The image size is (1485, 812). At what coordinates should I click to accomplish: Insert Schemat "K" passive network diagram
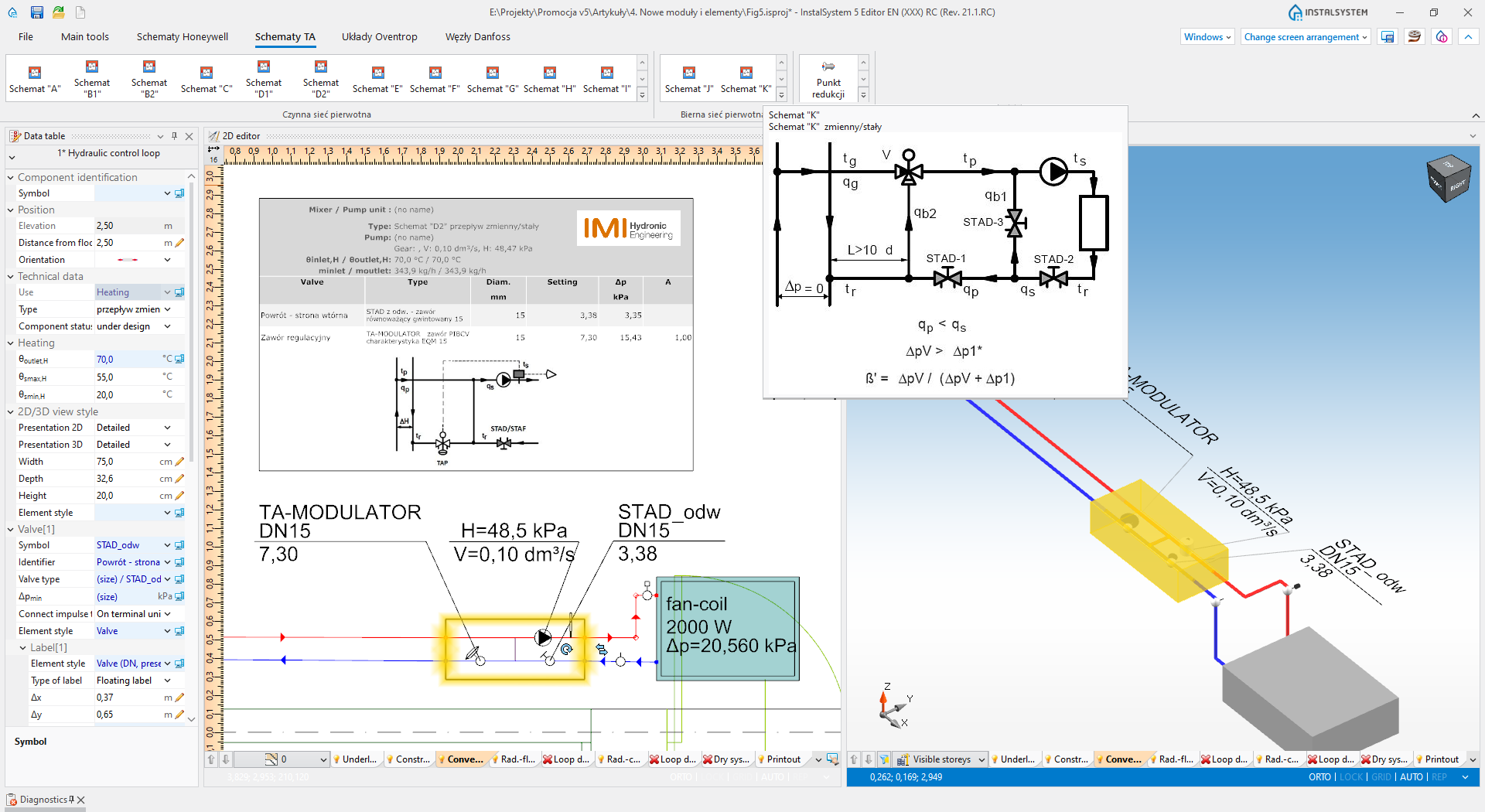click(x=746, y=80)
